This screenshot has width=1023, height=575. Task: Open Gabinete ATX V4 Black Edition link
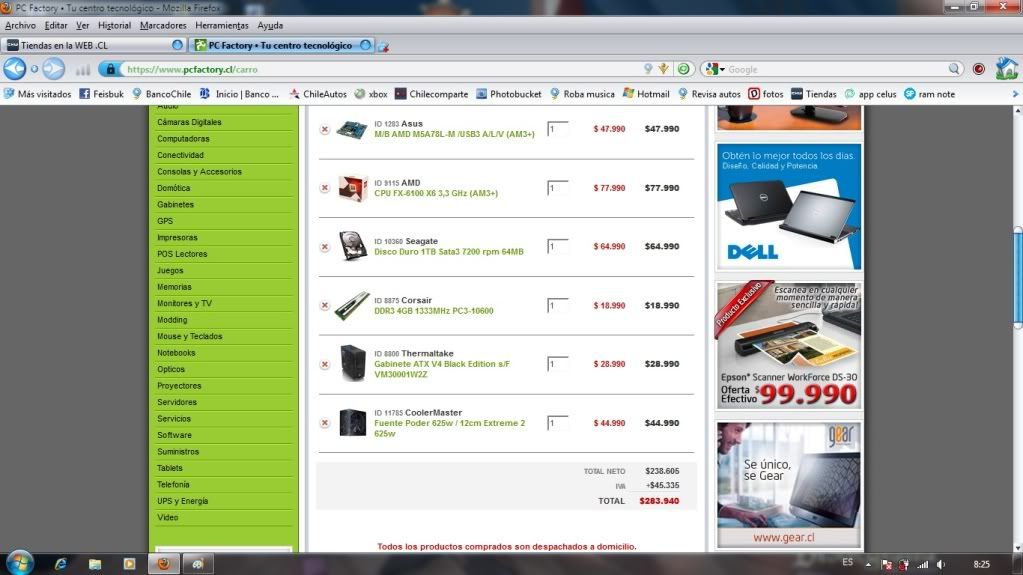[442, 369]
